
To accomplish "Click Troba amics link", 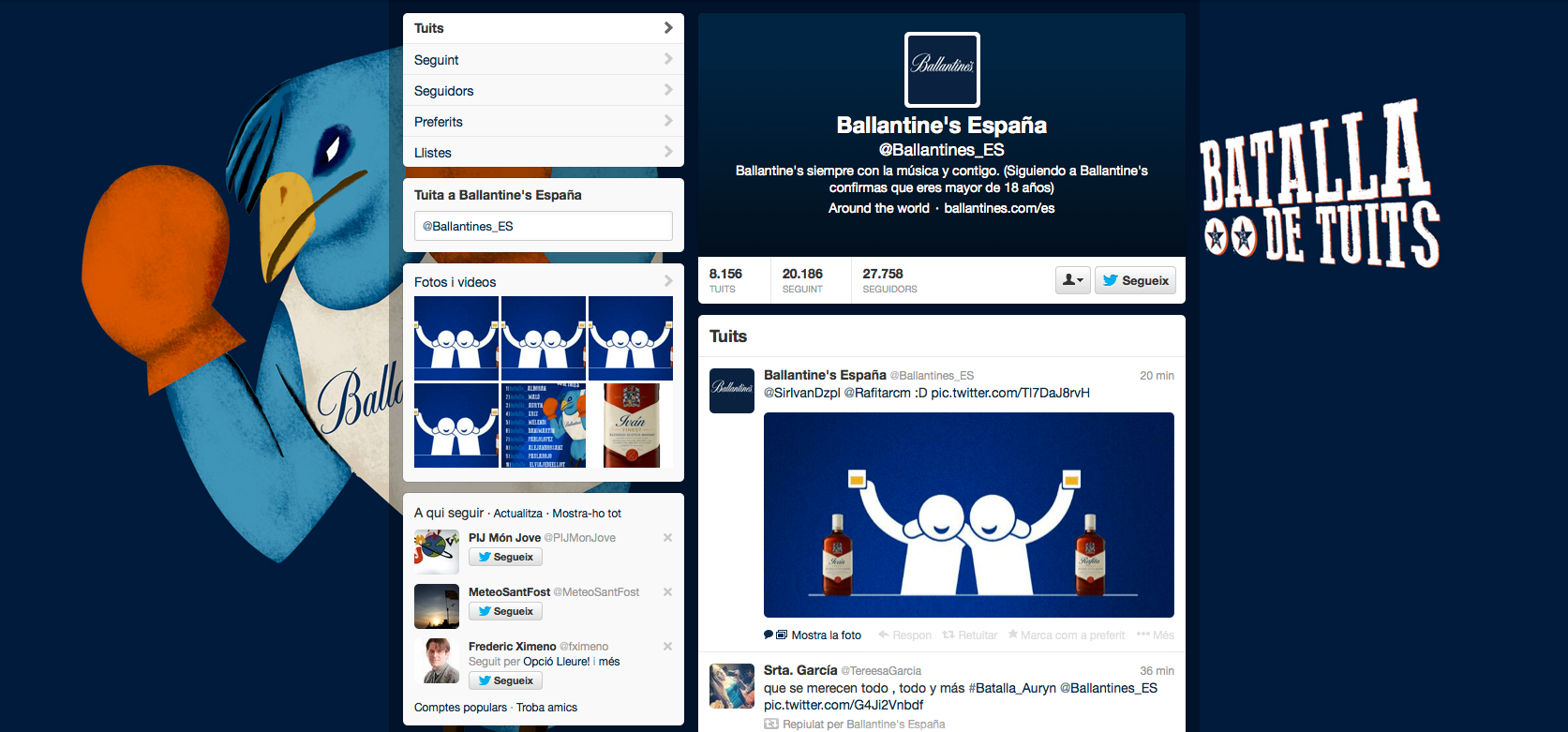I will point(546,708).
